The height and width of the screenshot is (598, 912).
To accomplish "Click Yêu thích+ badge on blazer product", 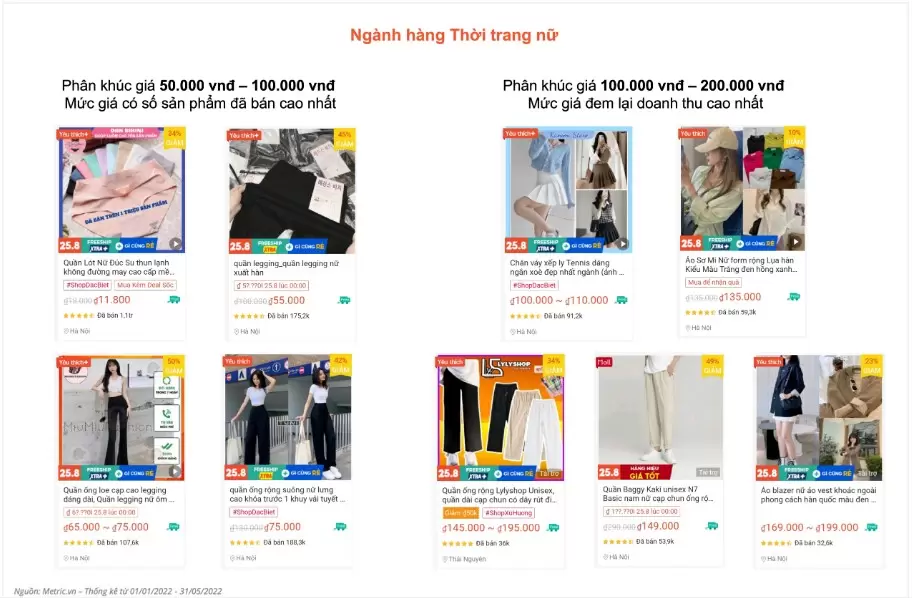I will click(x=769, y=362).
